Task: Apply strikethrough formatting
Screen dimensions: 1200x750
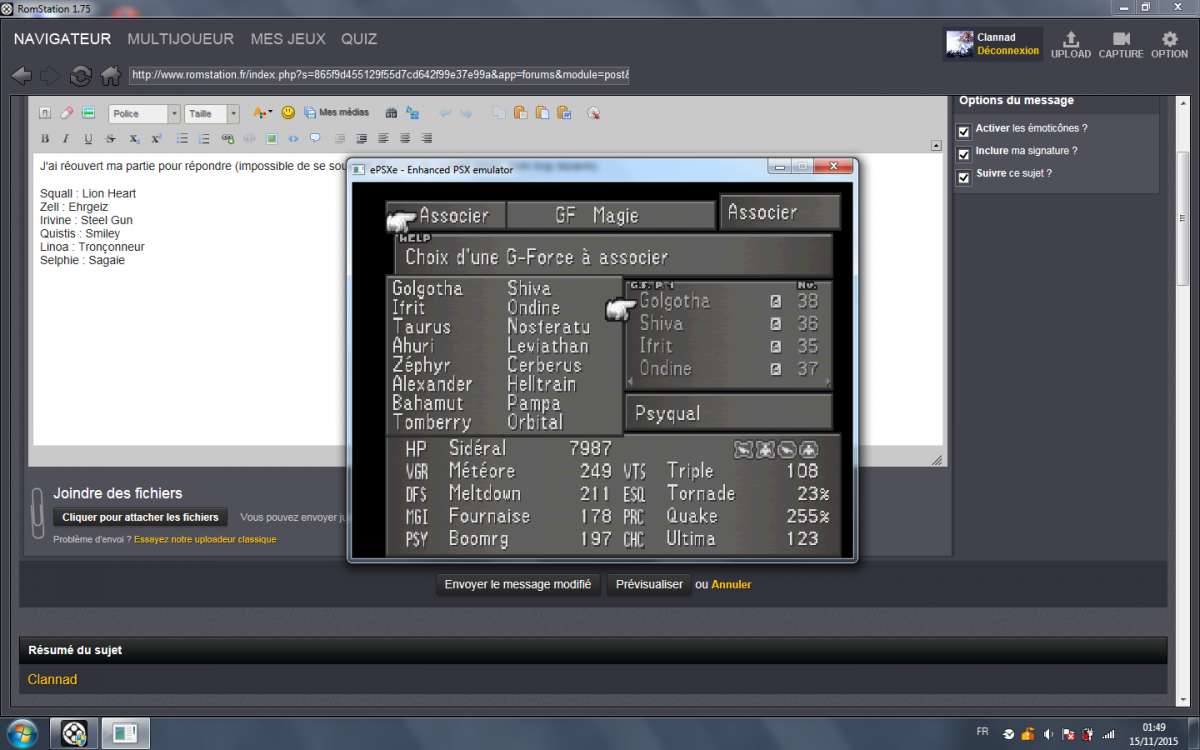Action: coord(110,138)
